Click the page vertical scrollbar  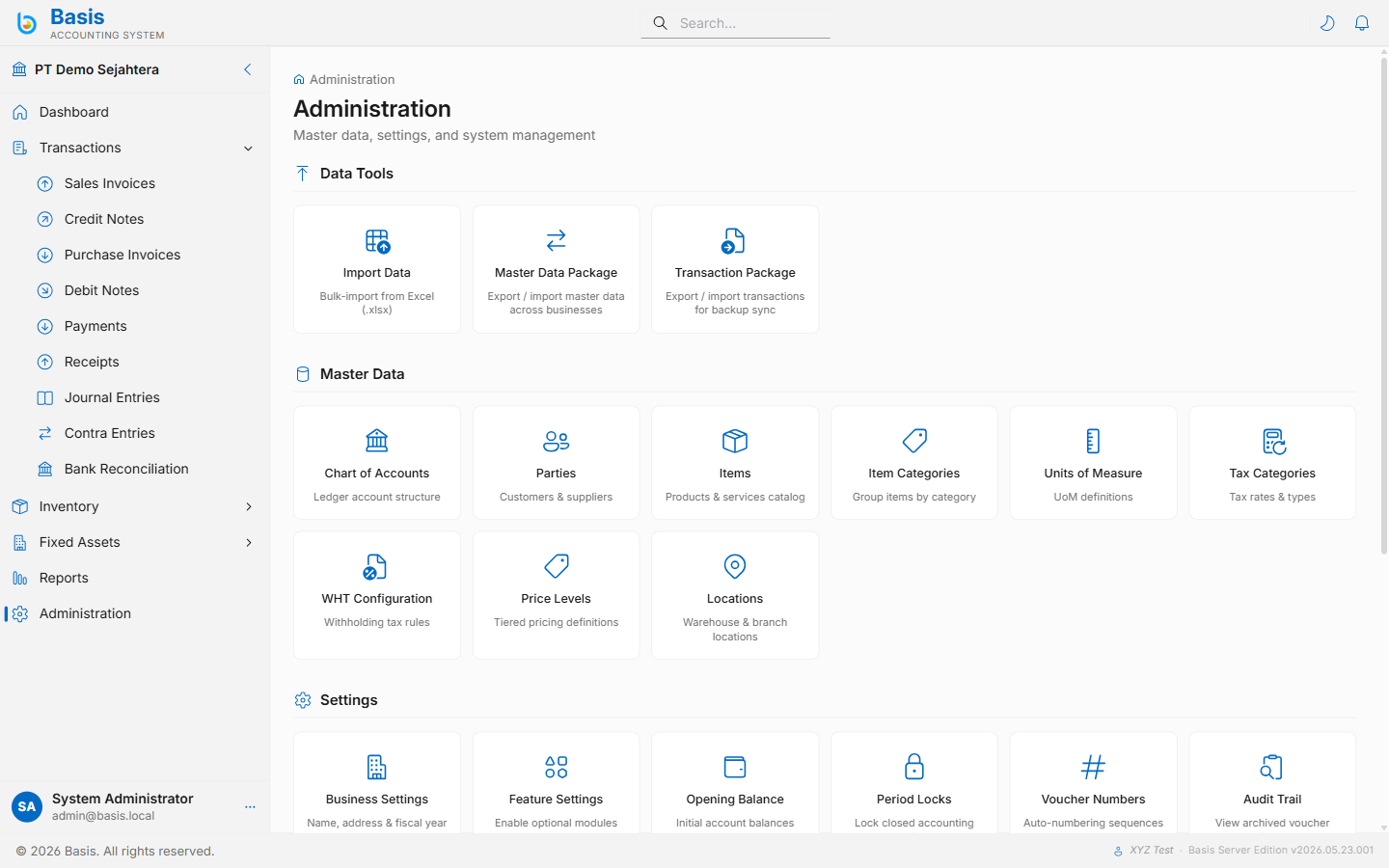[1384, 307]
